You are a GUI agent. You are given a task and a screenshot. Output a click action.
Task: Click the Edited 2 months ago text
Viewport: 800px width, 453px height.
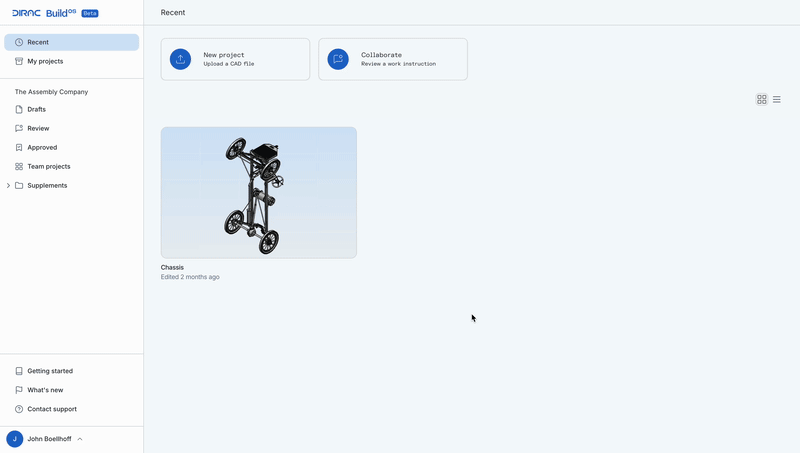point(190,277)
